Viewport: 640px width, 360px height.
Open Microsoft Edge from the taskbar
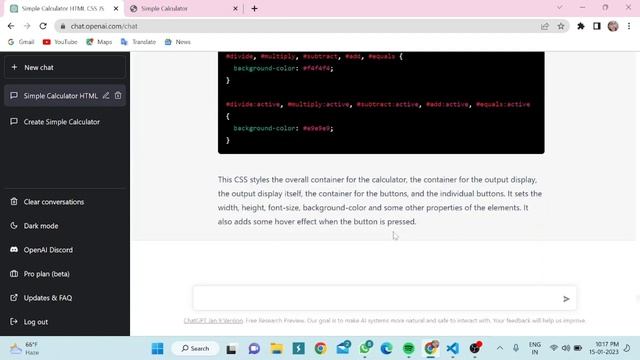click(387, 349)
